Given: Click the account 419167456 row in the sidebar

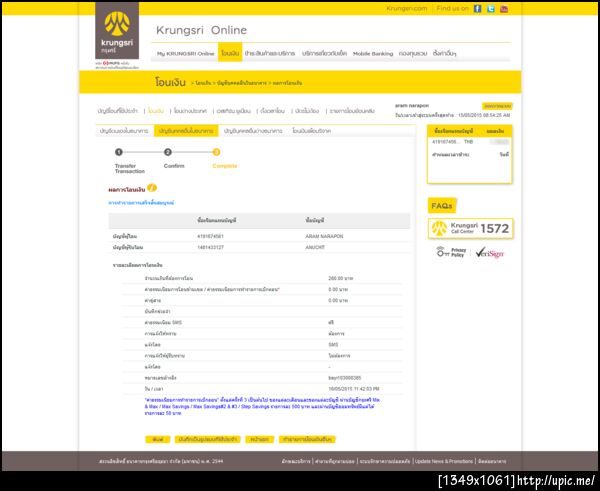Looking at the screenshot, I should tap(470, 142).
